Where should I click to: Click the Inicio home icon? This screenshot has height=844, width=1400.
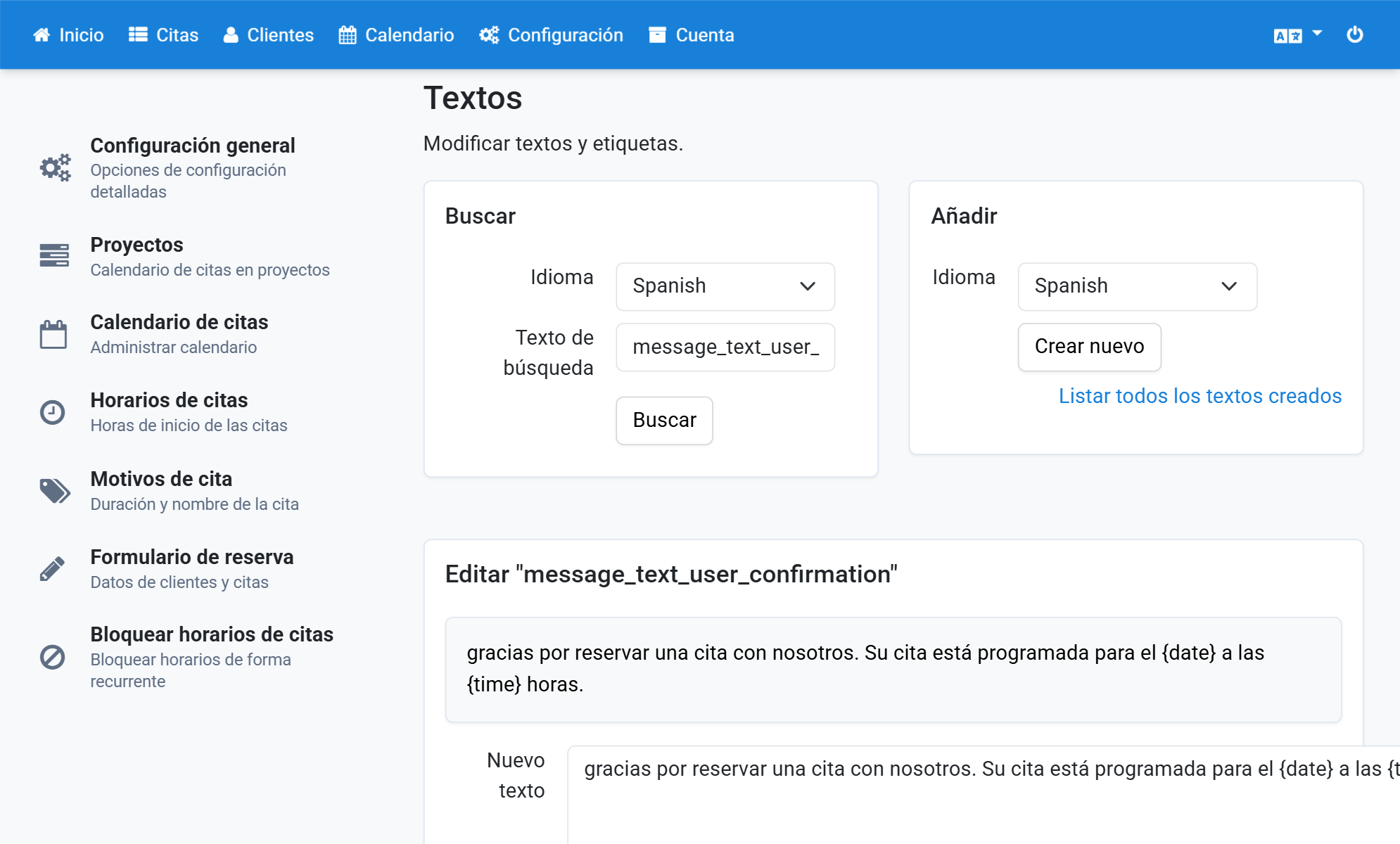coord(42,34)
